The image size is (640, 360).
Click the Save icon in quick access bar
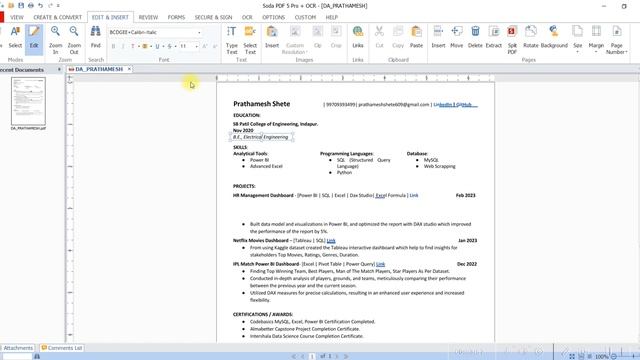21,6
